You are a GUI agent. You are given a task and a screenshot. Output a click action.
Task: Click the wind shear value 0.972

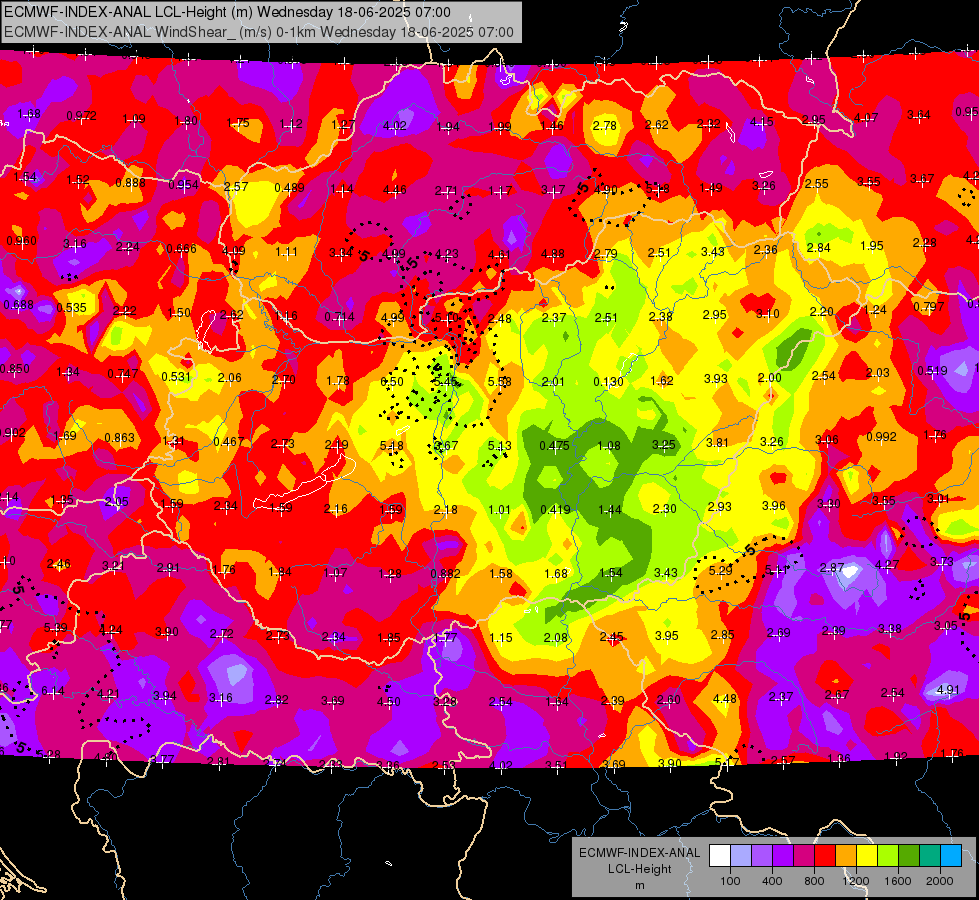click(81, 116)
